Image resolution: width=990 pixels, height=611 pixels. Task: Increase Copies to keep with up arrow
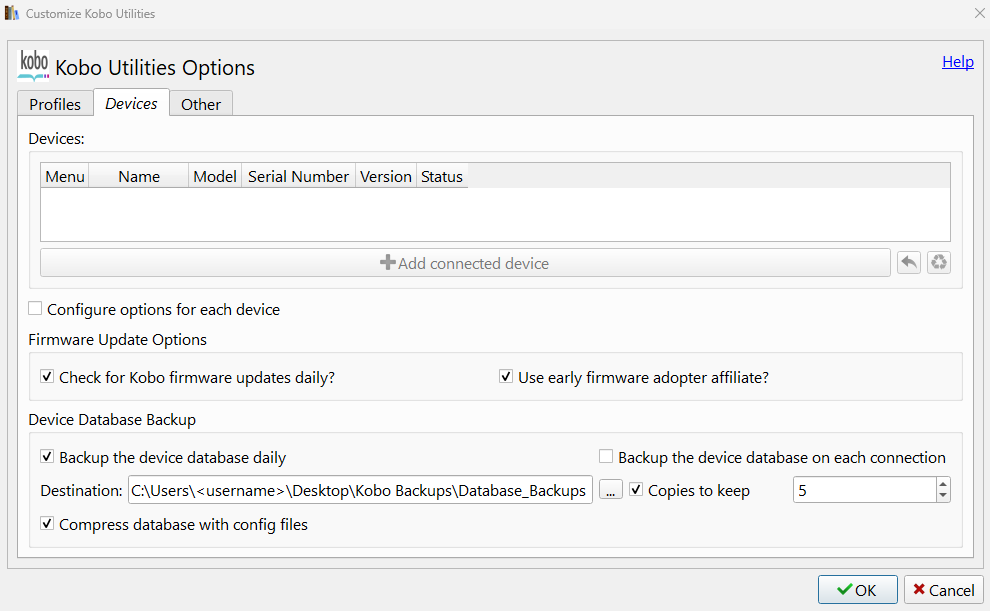click(943, 484)
